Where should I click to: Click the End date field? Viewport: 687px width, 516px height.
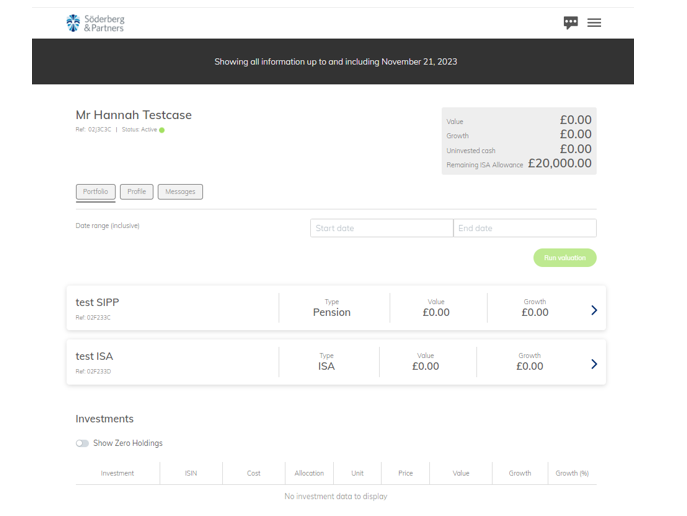click(x=525, y=228)
